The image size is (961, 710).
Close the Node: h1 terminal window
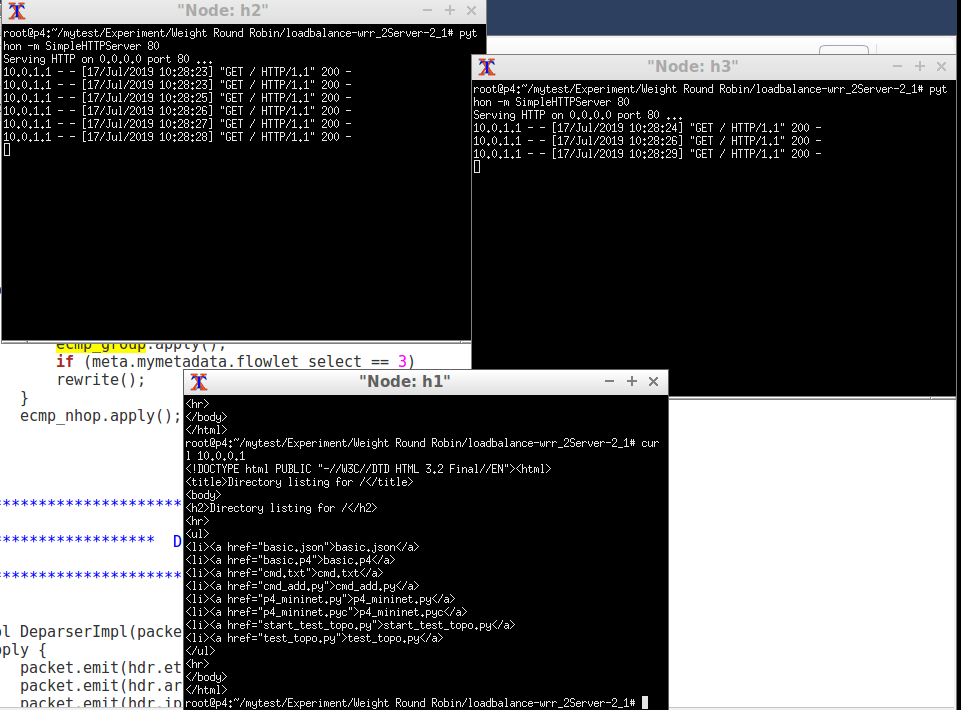coord(653,382)
